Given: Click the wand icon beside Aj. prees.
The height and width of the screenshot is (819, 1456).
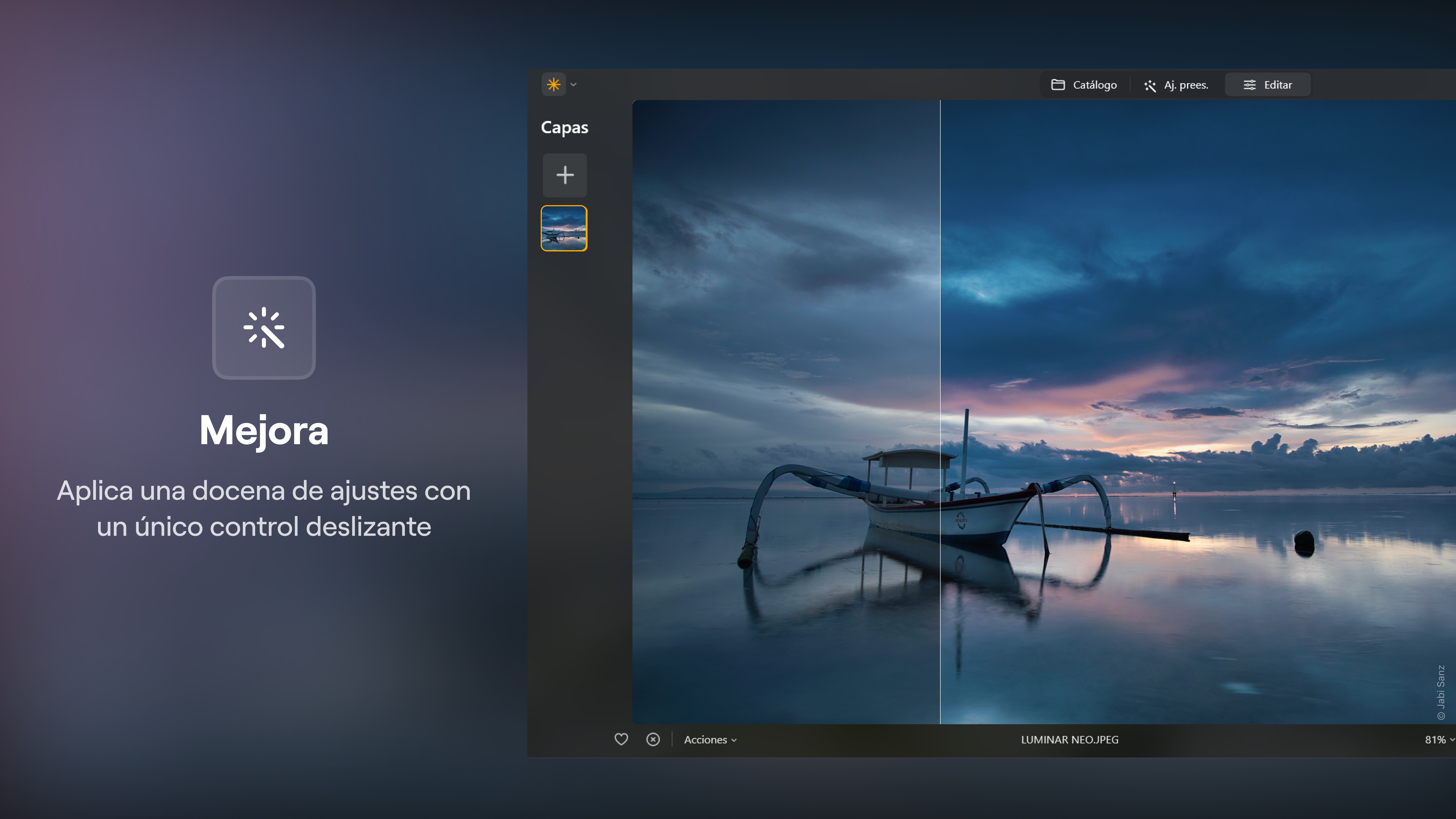Looking at the screenshot, I should coord(1150,85).
